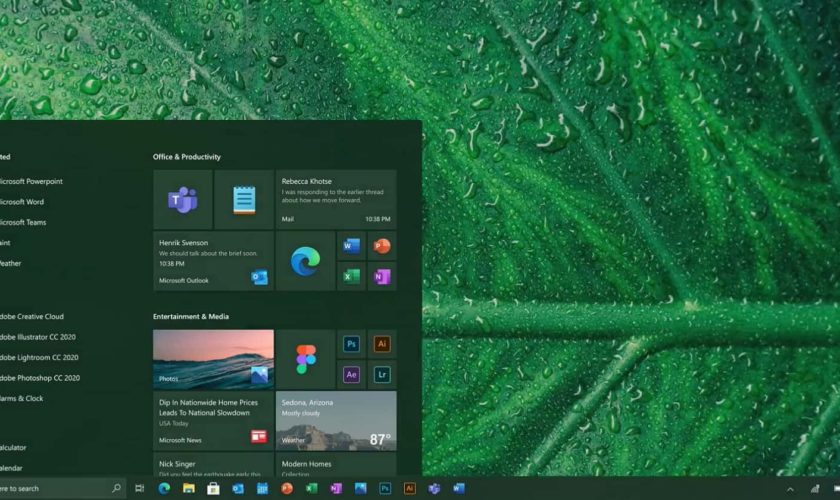
Task: Open Word from the taskbar
Action: coord(459,488)
